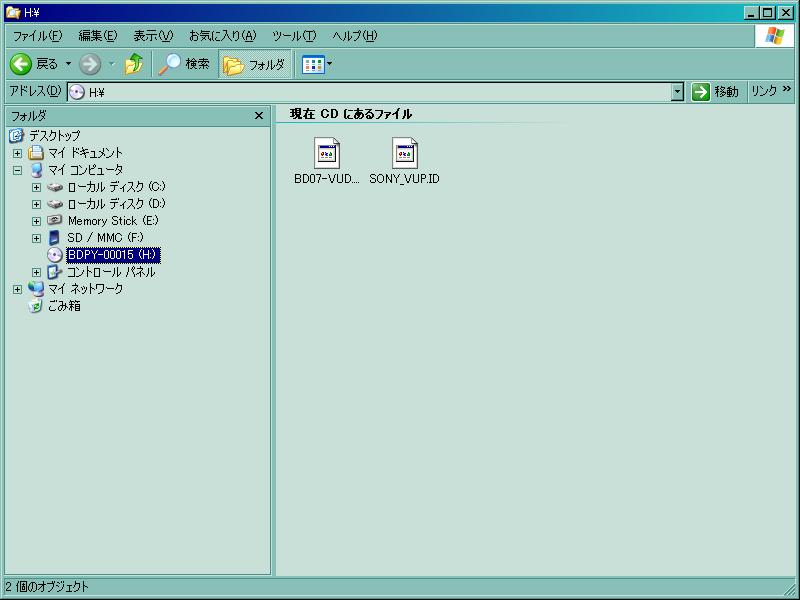The width and height of the screenshot is (800, 600).
Task: Open the File (ファイル) menu
Action: [x=37, y=36]
